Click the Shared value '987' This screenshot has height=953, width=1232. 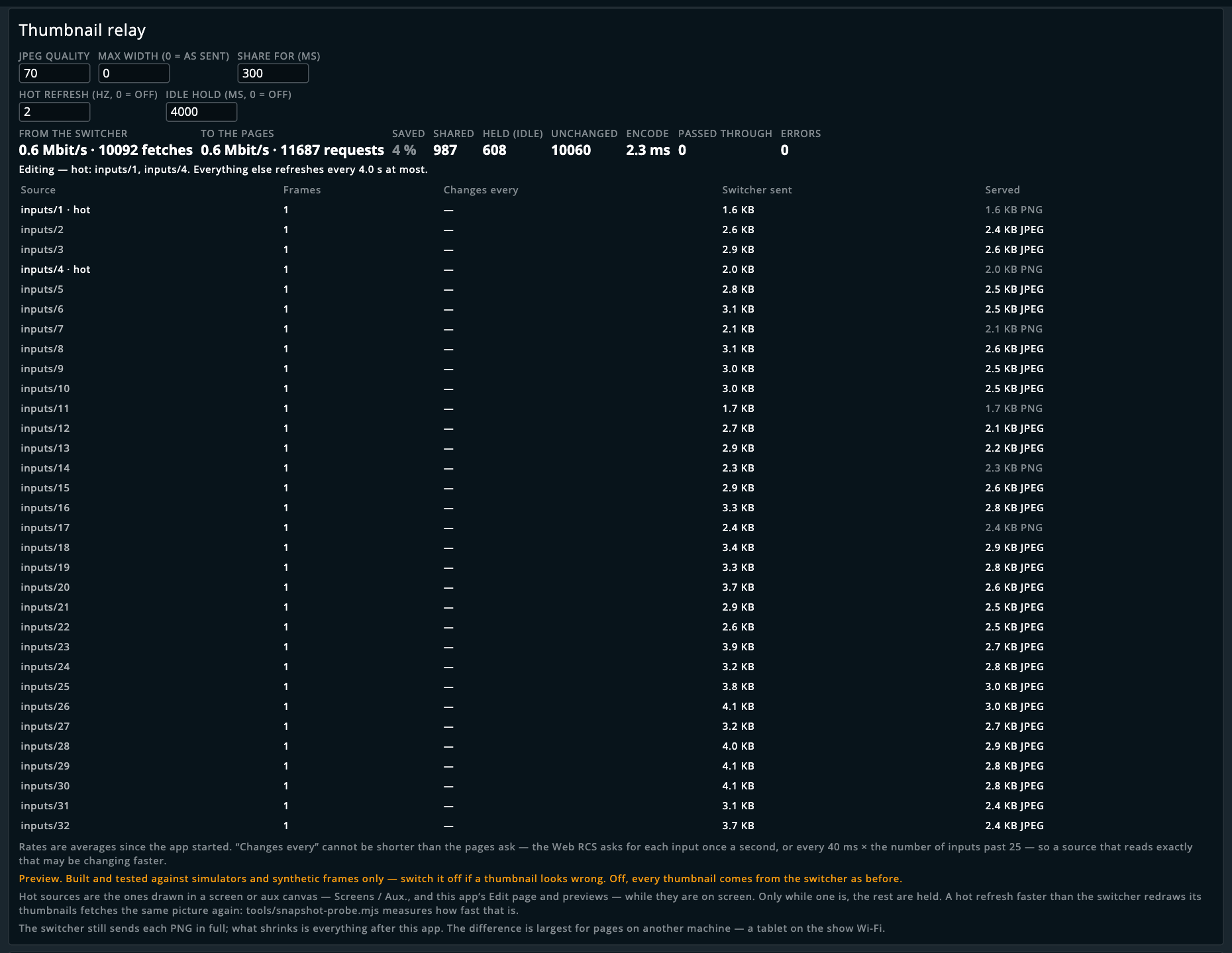pos(445,150)
